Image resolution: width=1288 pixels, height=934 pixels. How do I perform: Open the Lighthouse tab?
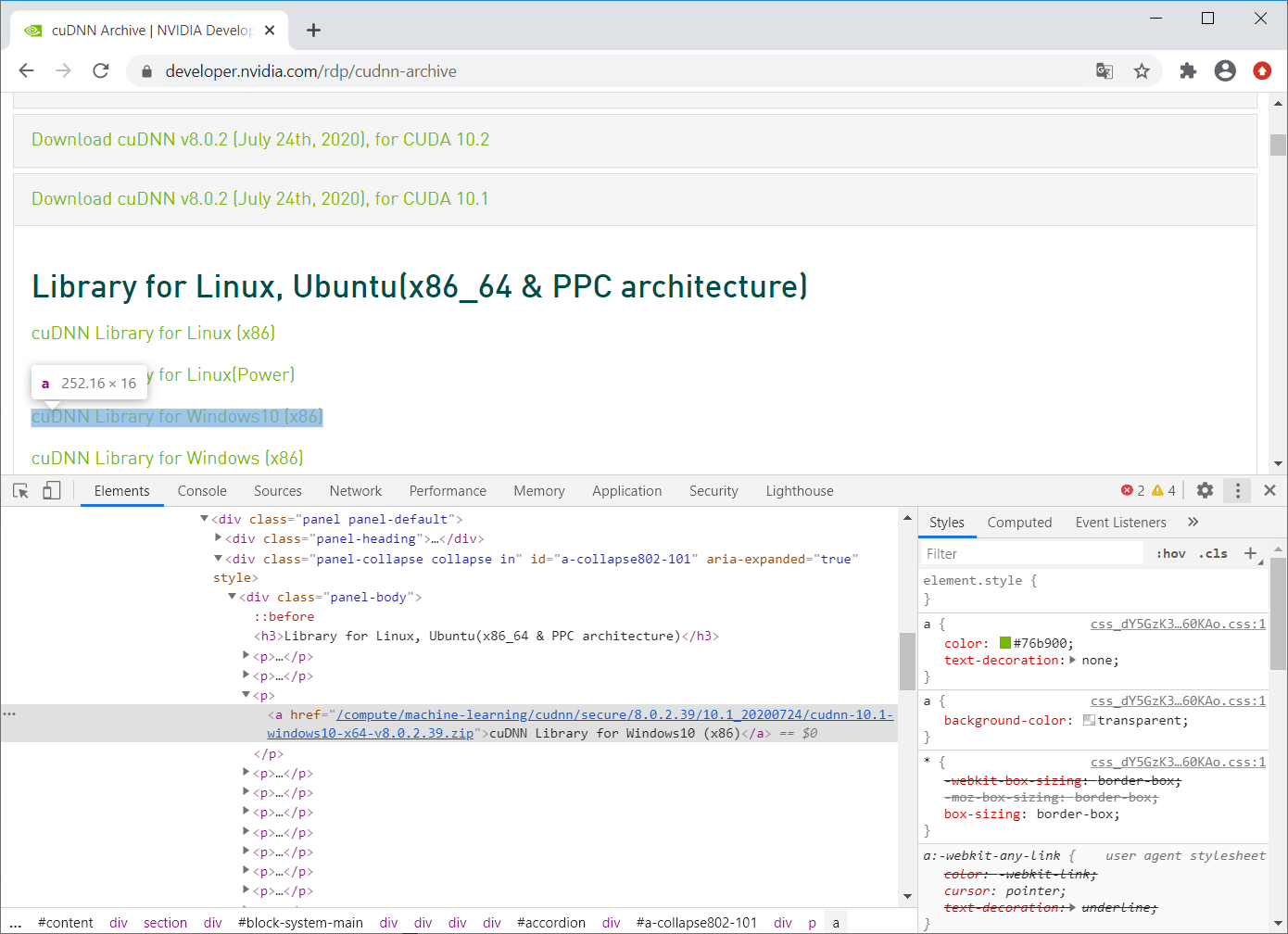click(800, 491)
